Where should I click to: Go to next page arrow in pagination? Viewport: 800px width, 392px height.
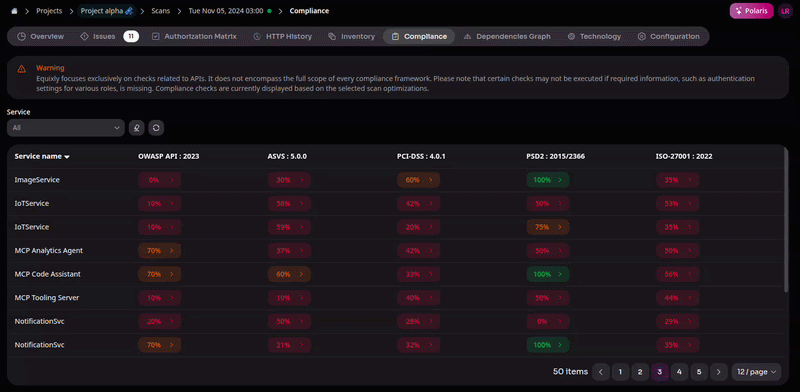click(x=718, y=372)
